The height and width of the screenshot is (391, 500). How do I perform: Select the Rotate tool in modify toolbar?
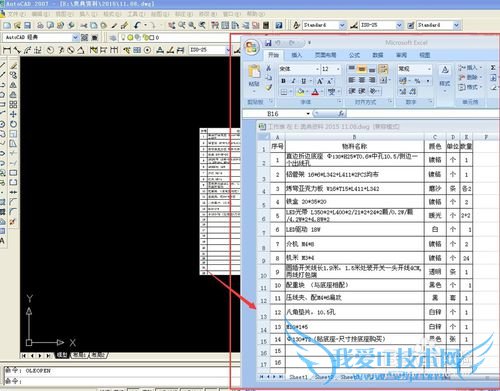click(x=13, y=124)
